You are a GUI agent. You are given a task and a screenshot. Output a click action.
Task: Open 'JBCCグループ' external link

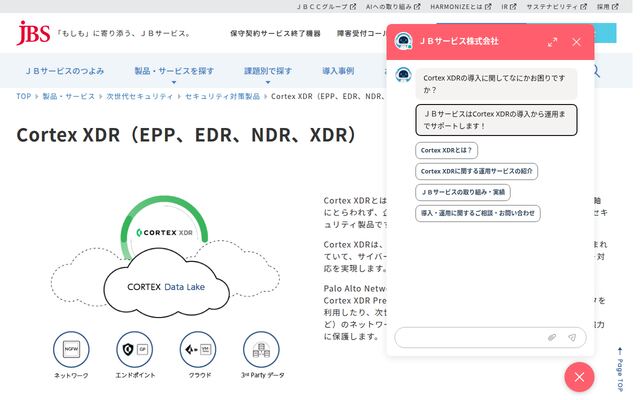pyautogui.click(x=326, y=7)
